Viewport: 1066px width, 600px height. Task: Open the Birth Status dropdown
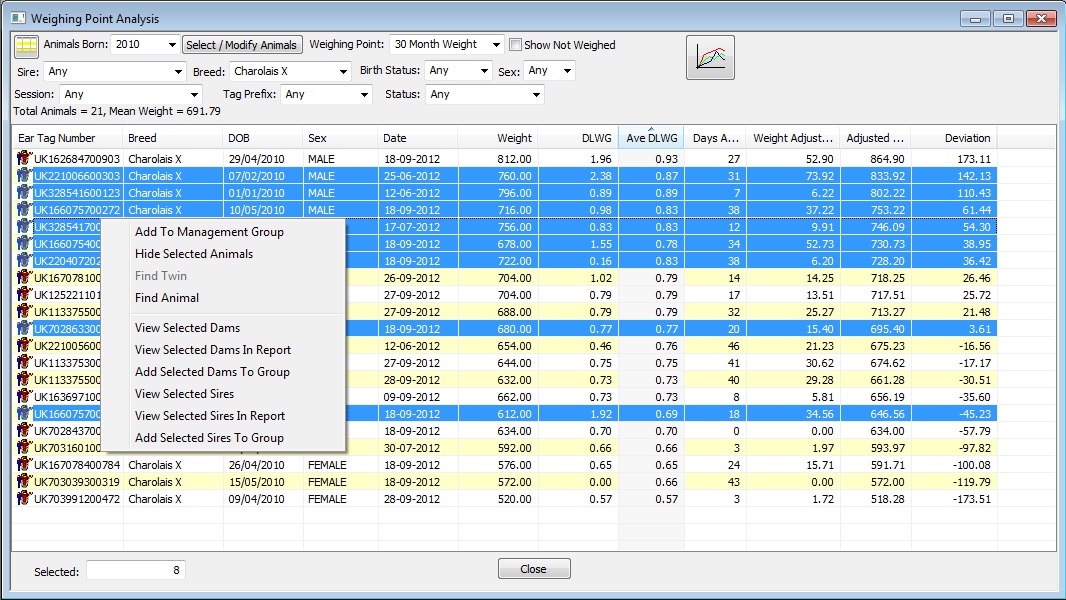click(484, 71)
